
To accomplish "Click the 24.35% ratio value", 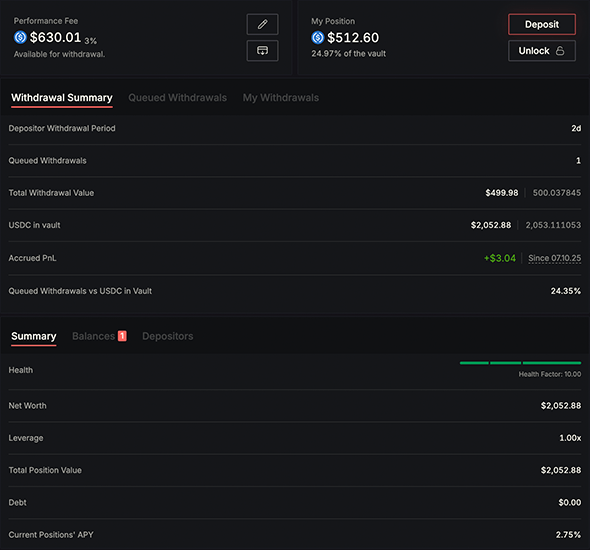I will [x=566, y=291].
